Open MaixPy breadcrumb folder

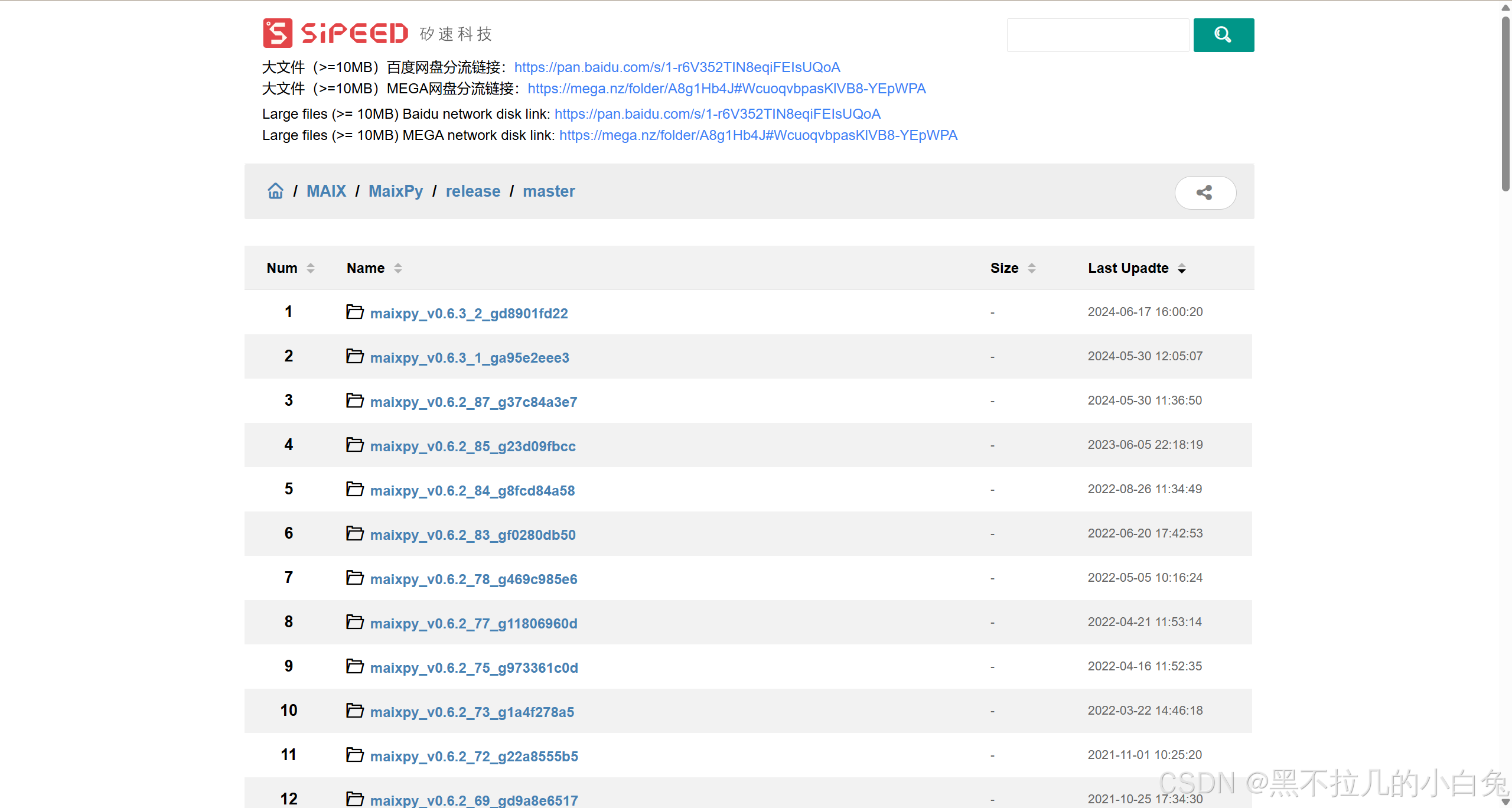tap(396, 191)
